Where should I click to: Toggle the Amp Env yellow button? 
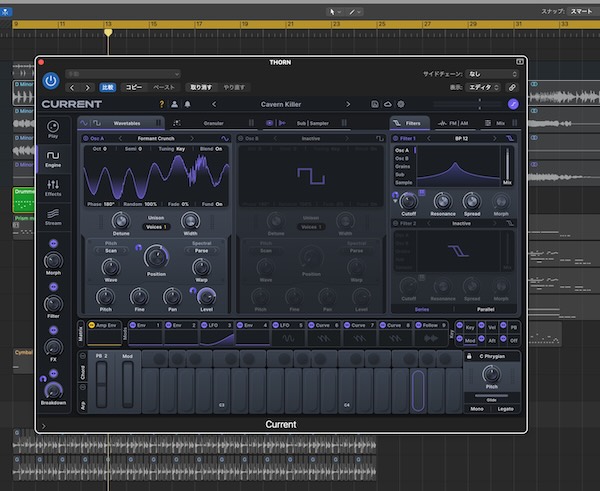pos(91,325)
